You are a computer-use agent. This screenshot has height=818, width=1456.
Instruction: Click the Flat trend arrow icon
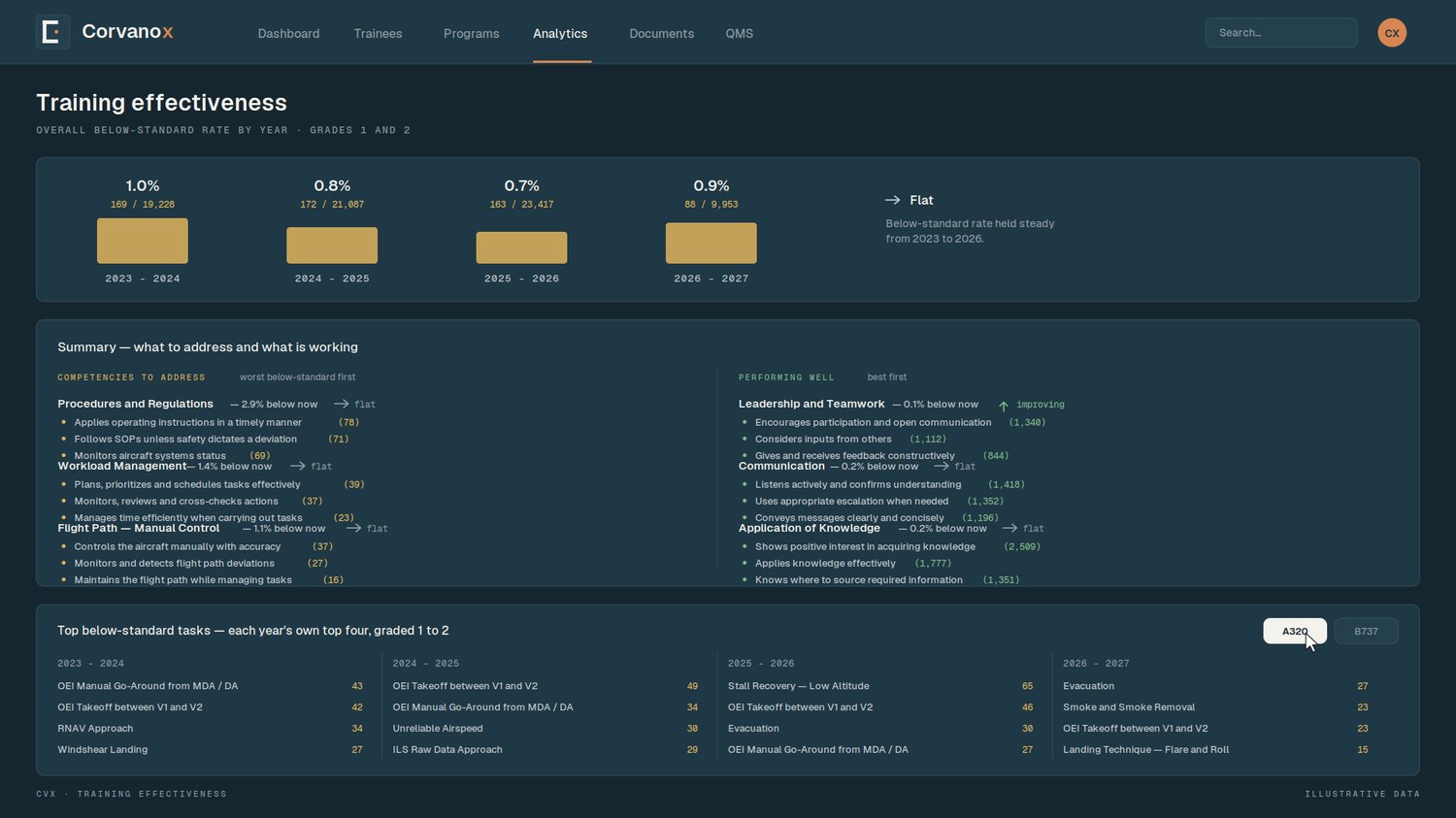[x=893, y=200]
